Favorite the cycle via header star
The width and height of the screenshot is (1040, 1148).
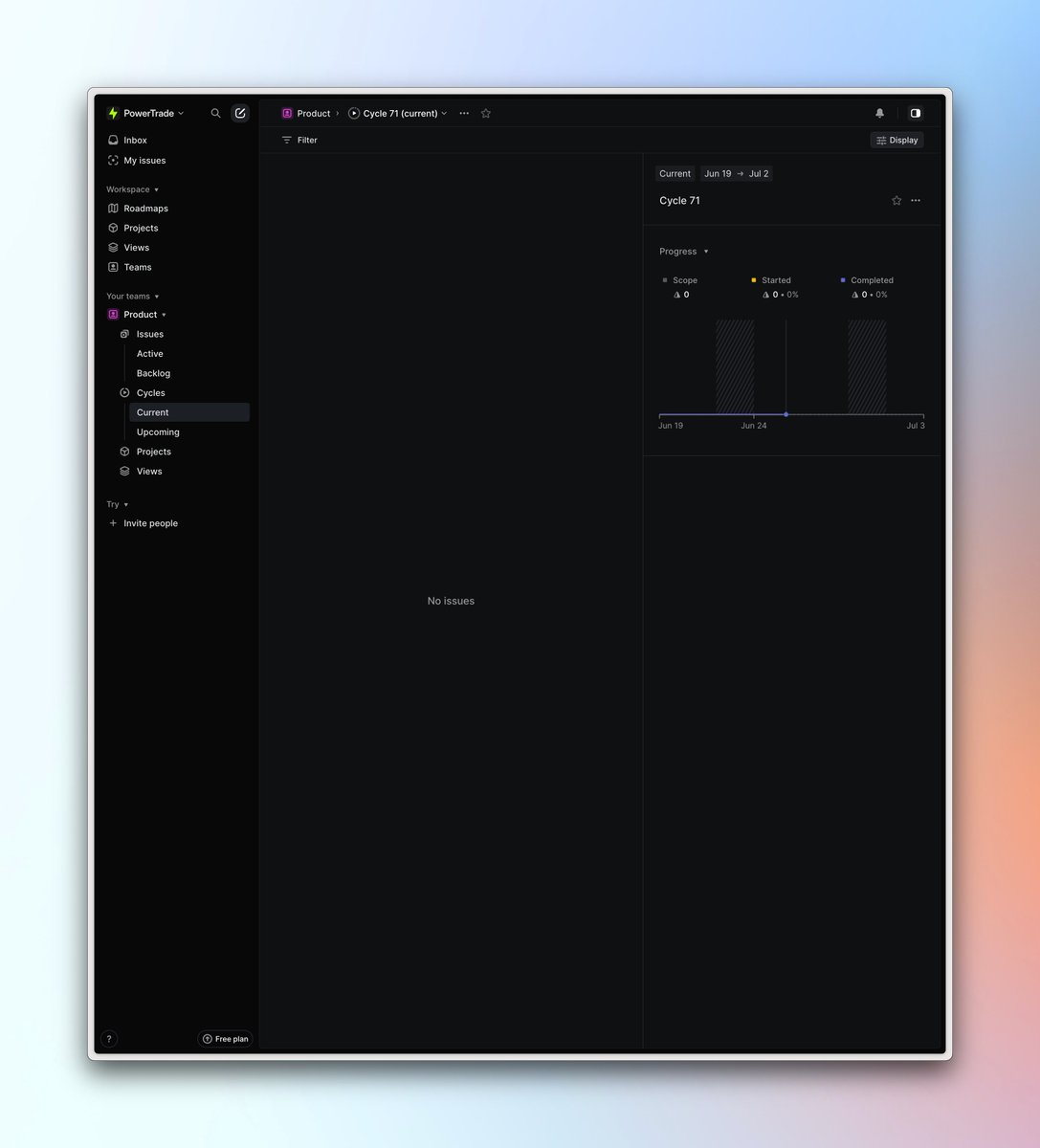coord(486,113)
